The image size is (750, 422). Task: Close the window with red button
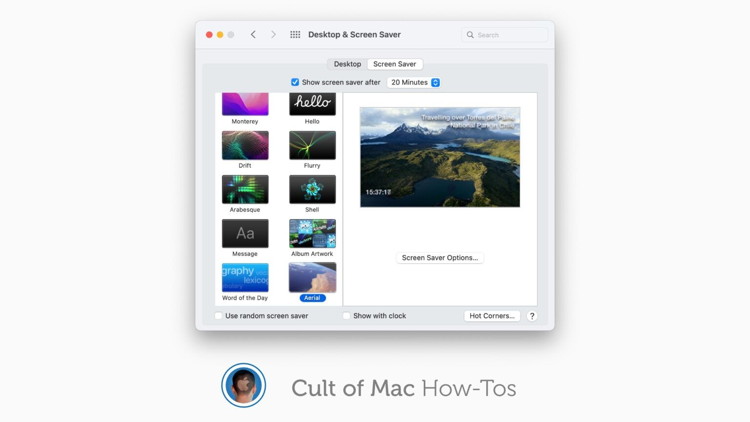coord(209,34)
